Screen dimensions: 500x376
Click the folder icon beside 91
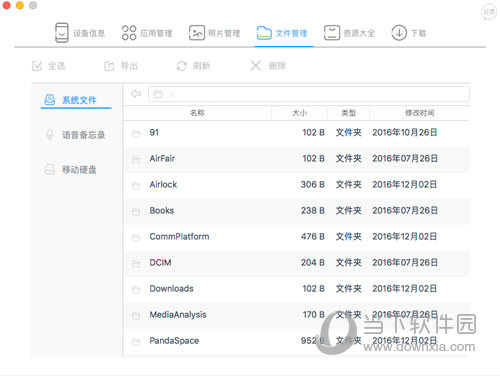pos(136,134)
